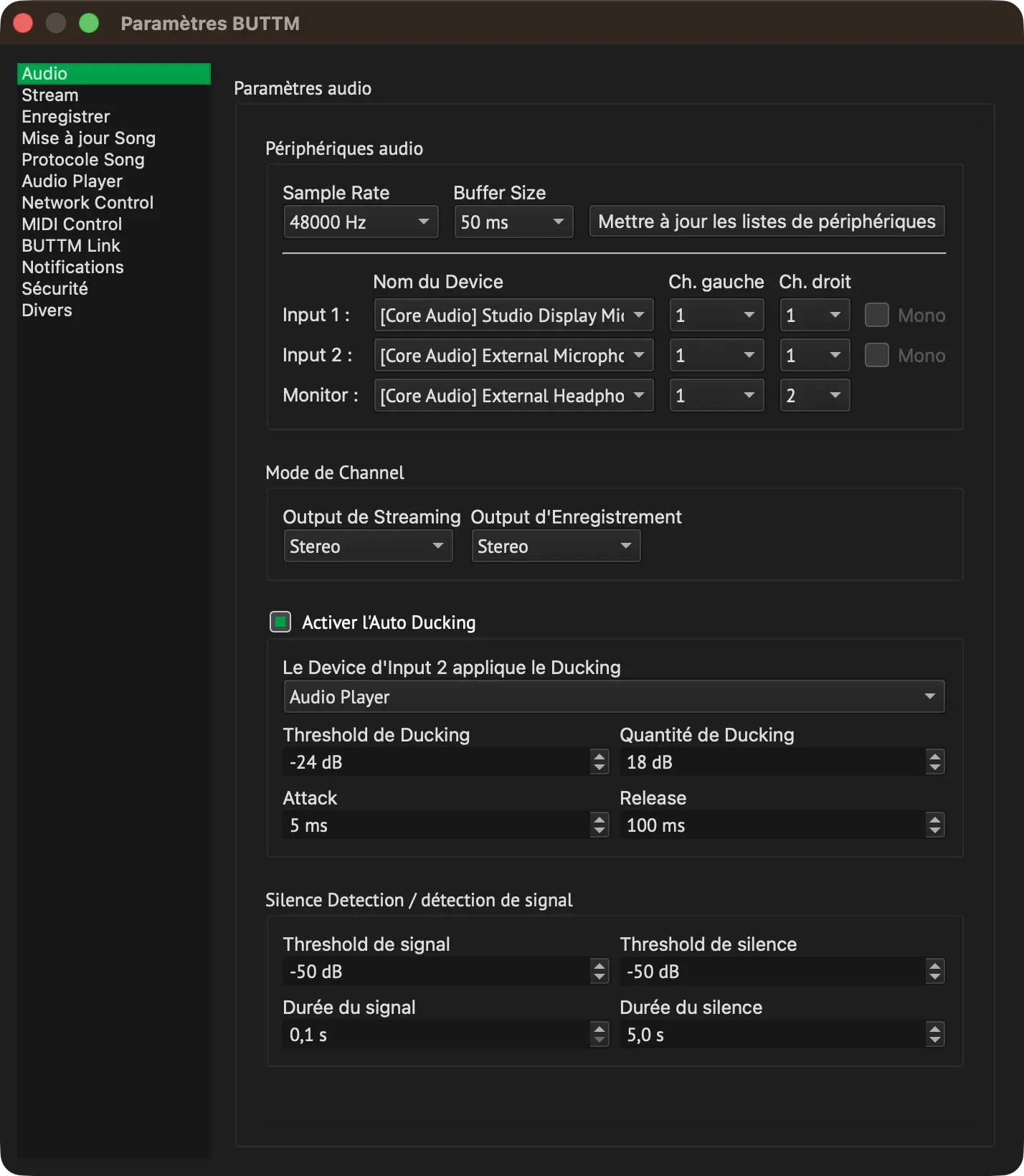Image resolution: width=1024 pixels, height=1176 pixels.
Task: Go to Mise à jour Song settings
Action: [x=114, y=138]
